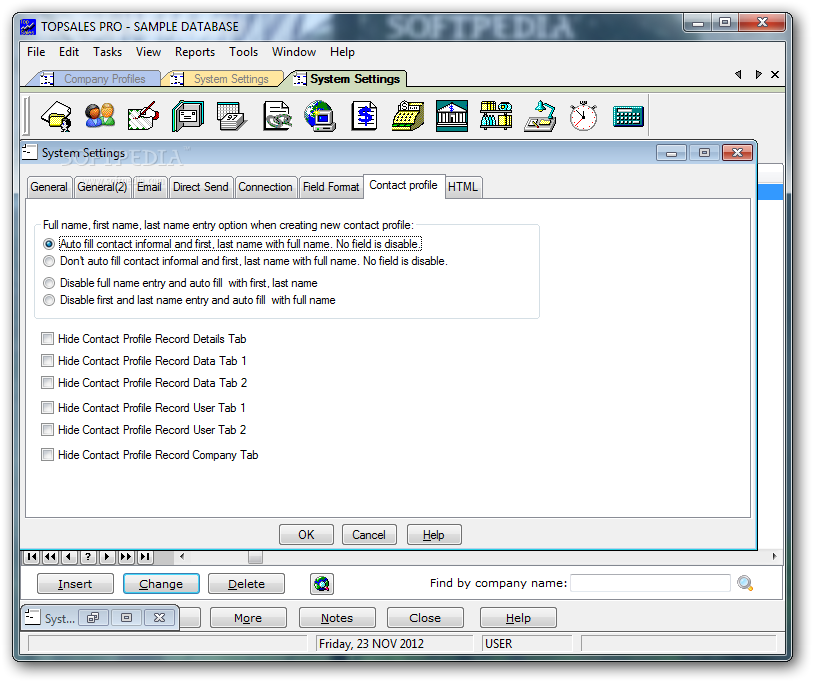Click the Change button
The height and width of the screenshot is (682, 813).
(161, 584)
